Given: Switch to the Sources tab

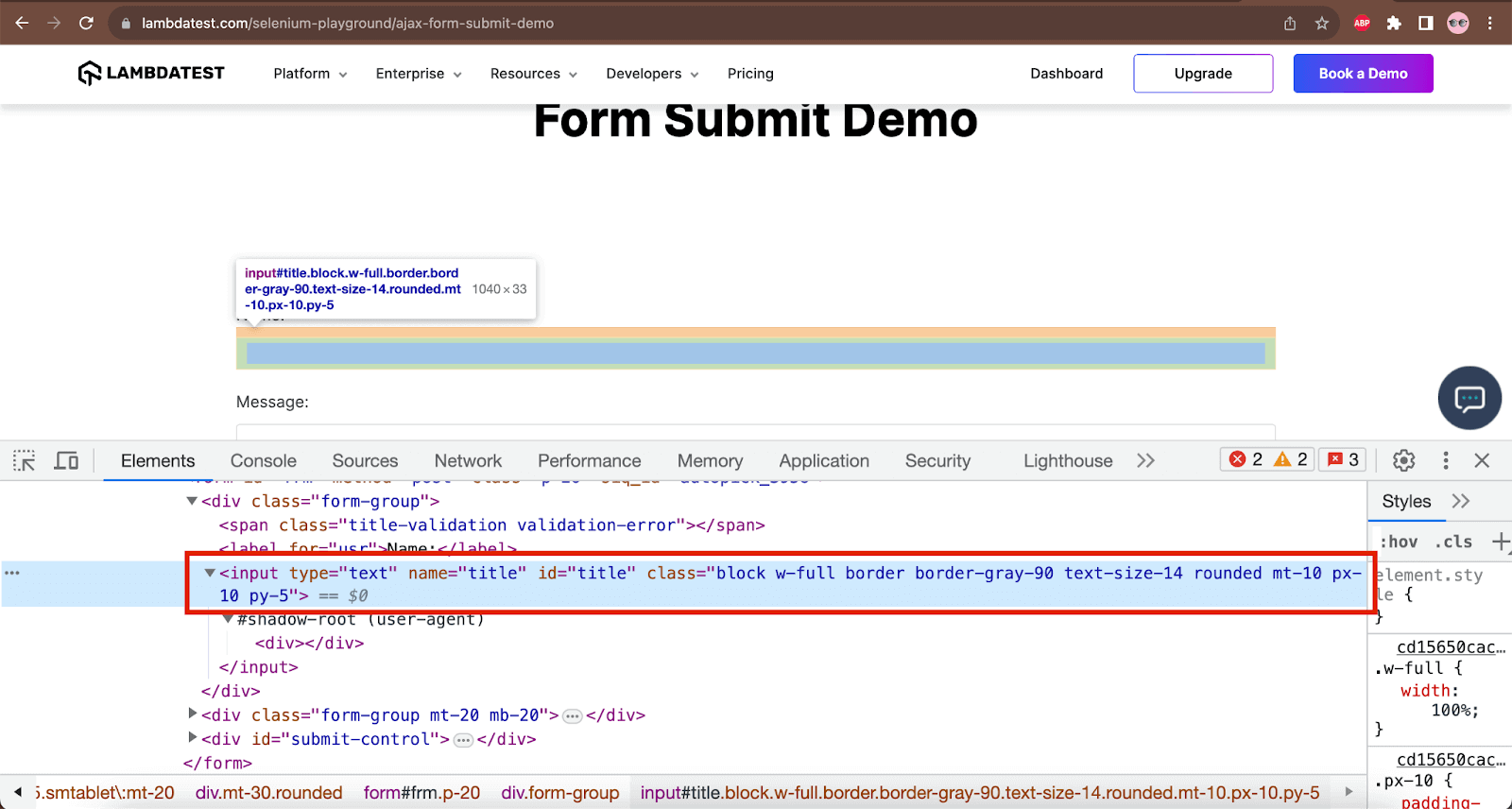Looking at the screenshot, I should pyautogui.click(x=365, y=460).
